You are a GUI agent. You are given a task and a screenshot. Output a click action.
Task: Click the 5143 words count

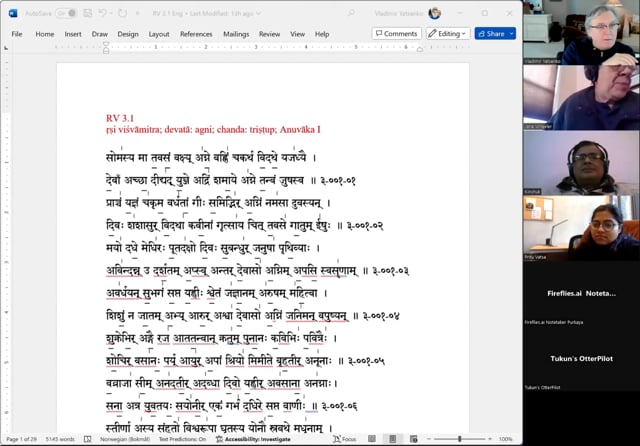60,439
